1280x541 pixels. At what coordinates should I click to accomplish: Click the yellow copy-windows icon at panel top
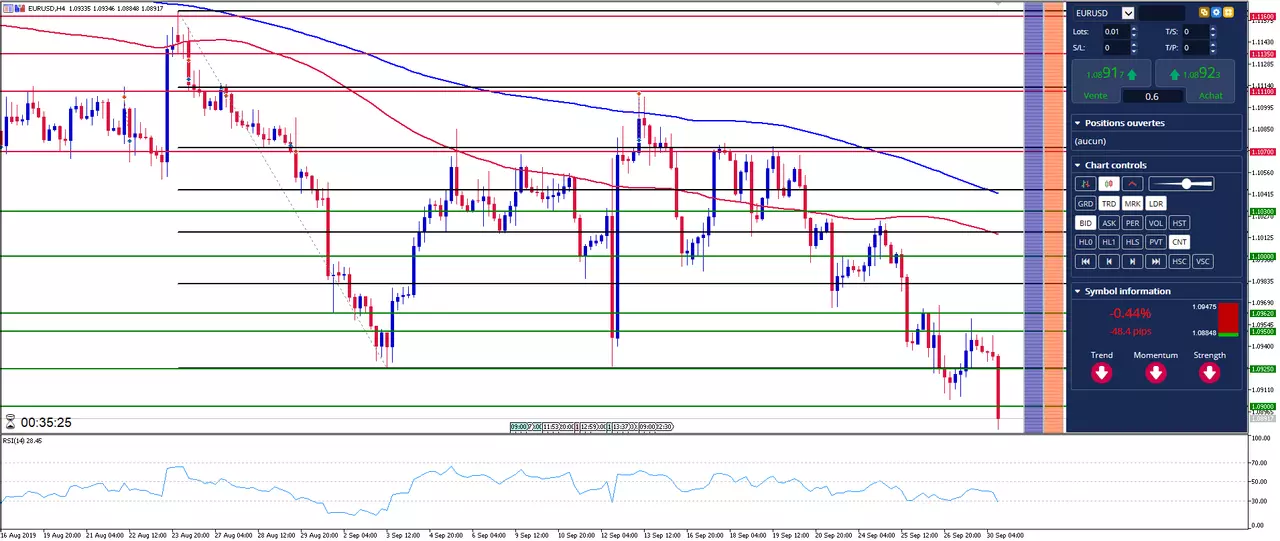pos(1205,13)
